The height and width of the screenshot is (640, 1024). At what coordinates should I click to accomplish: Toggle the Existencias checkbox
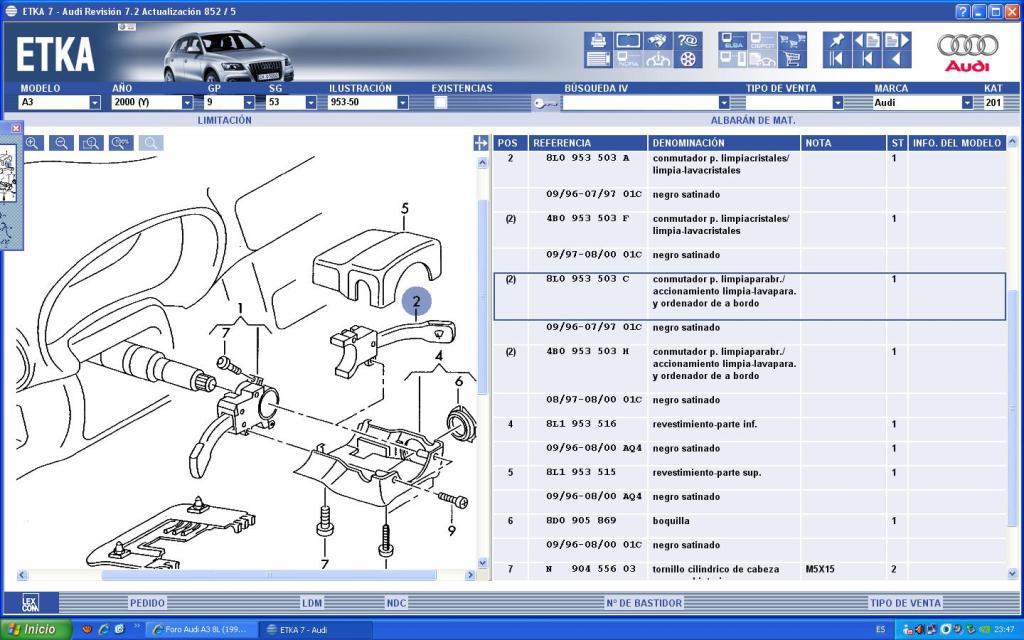pyautogui.click(x=441, y=102)
